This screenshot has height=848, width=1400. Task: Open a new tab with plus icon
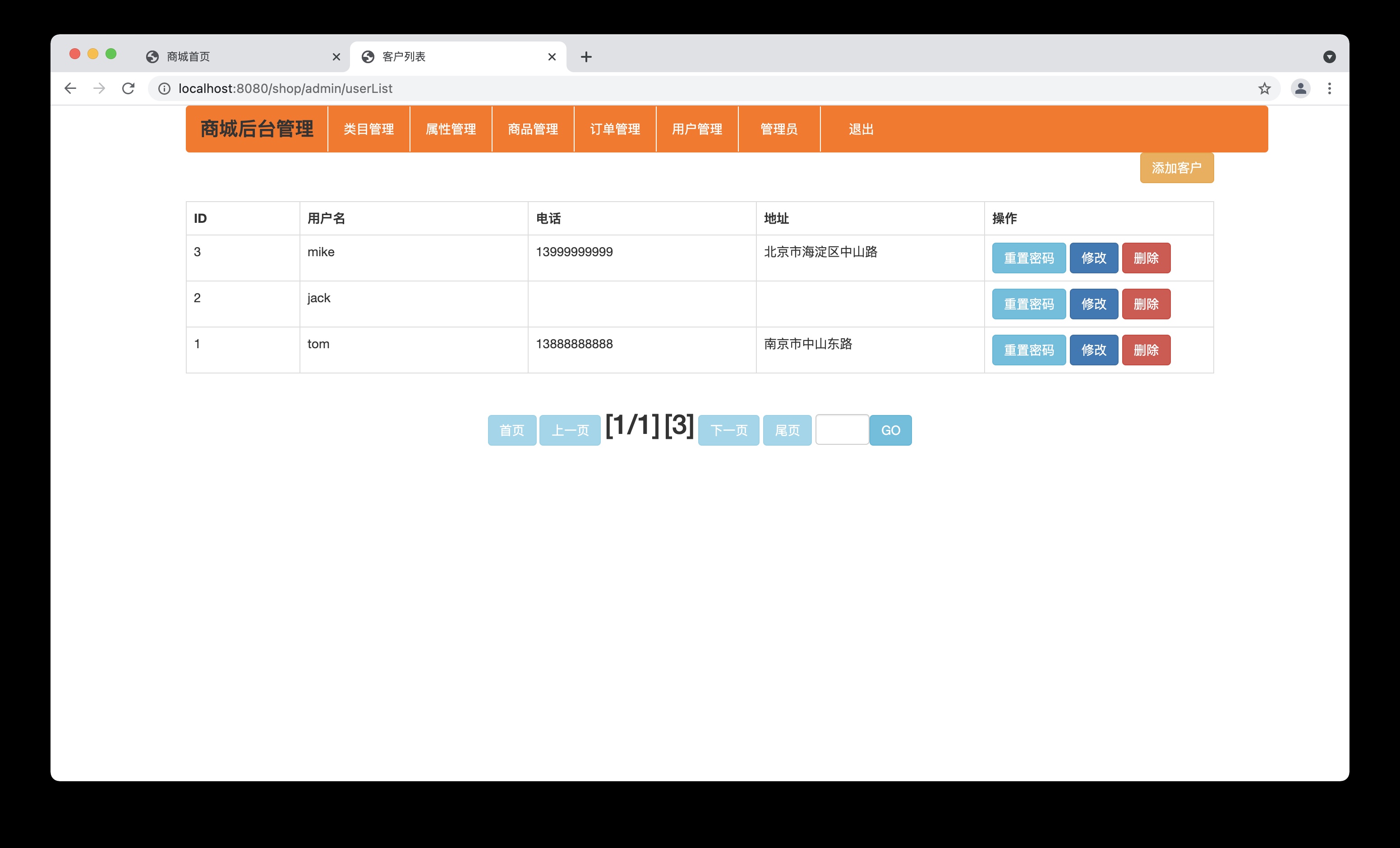click(586, 57)
